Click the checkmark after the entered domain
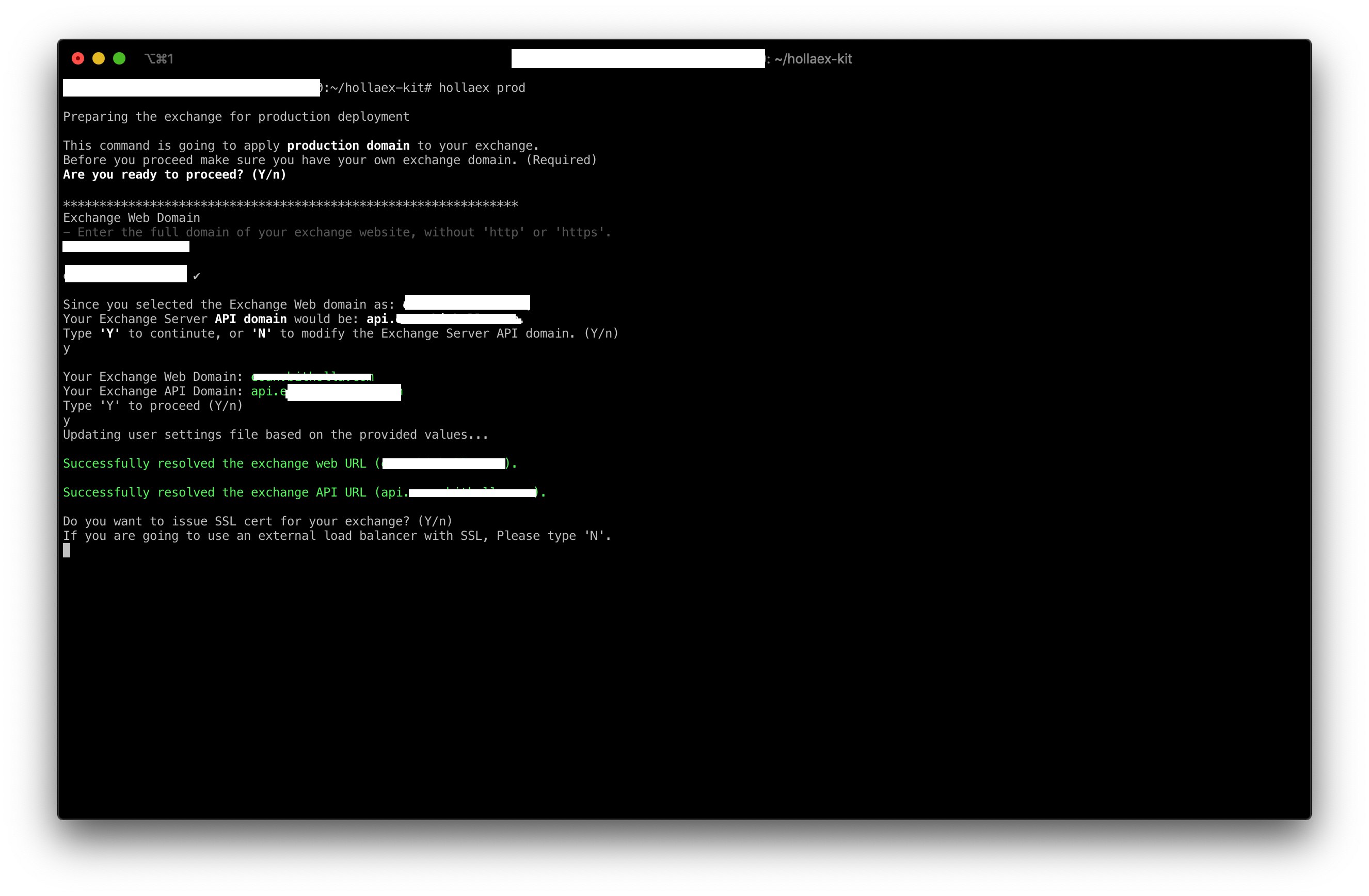The height and width of the screenshot is (896, 1369). 197,276
